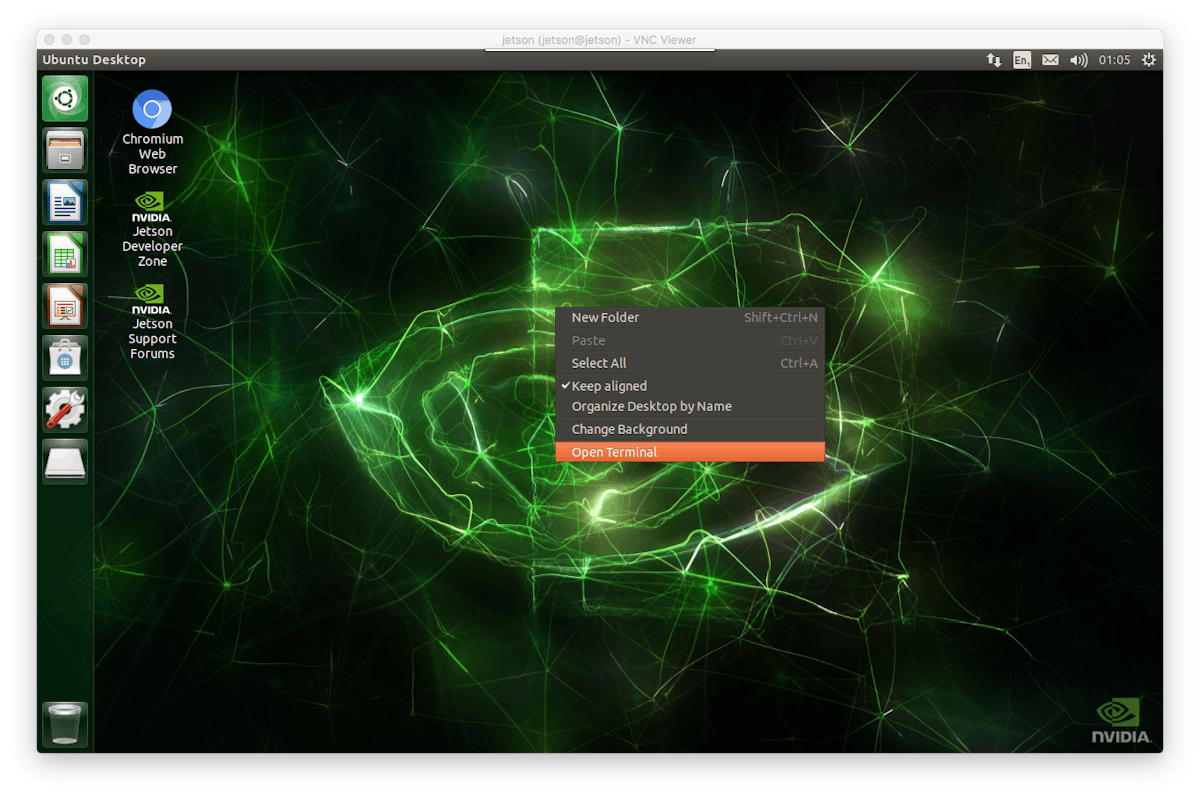Uncheck Keep aligned in the context menu

tap(608, 385)
